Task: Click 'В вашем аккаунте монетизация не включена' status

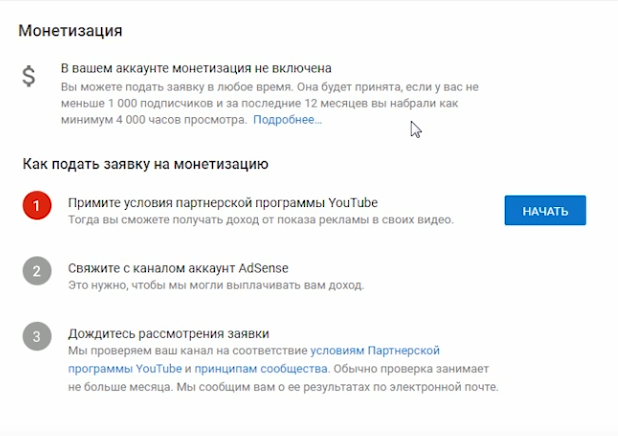Action: pos(196,68)
